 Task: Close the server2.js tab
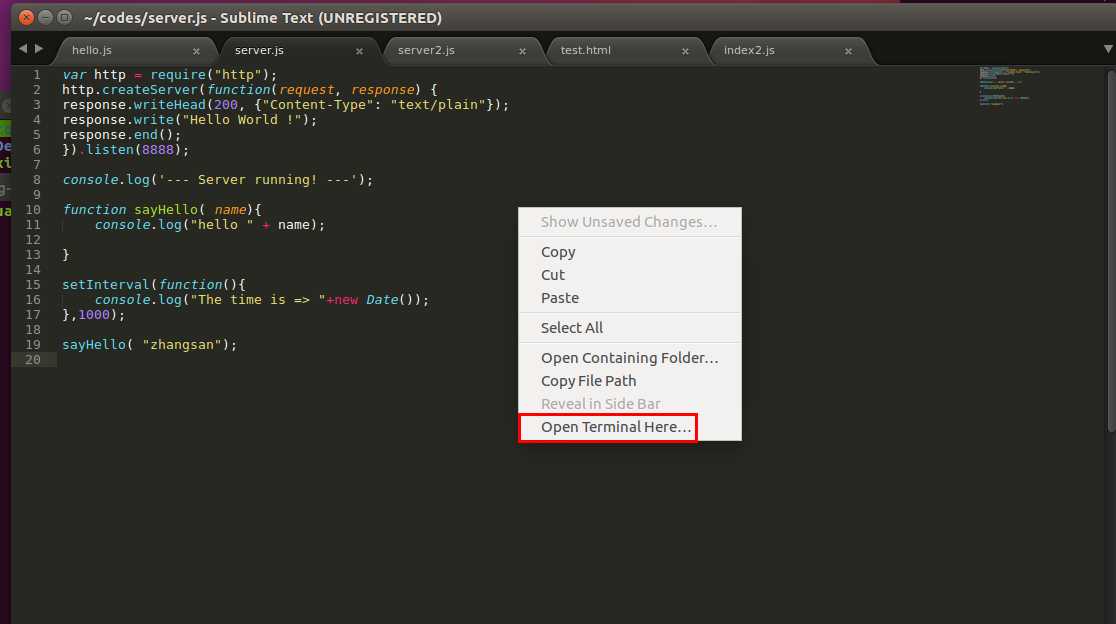pos(522,51)
